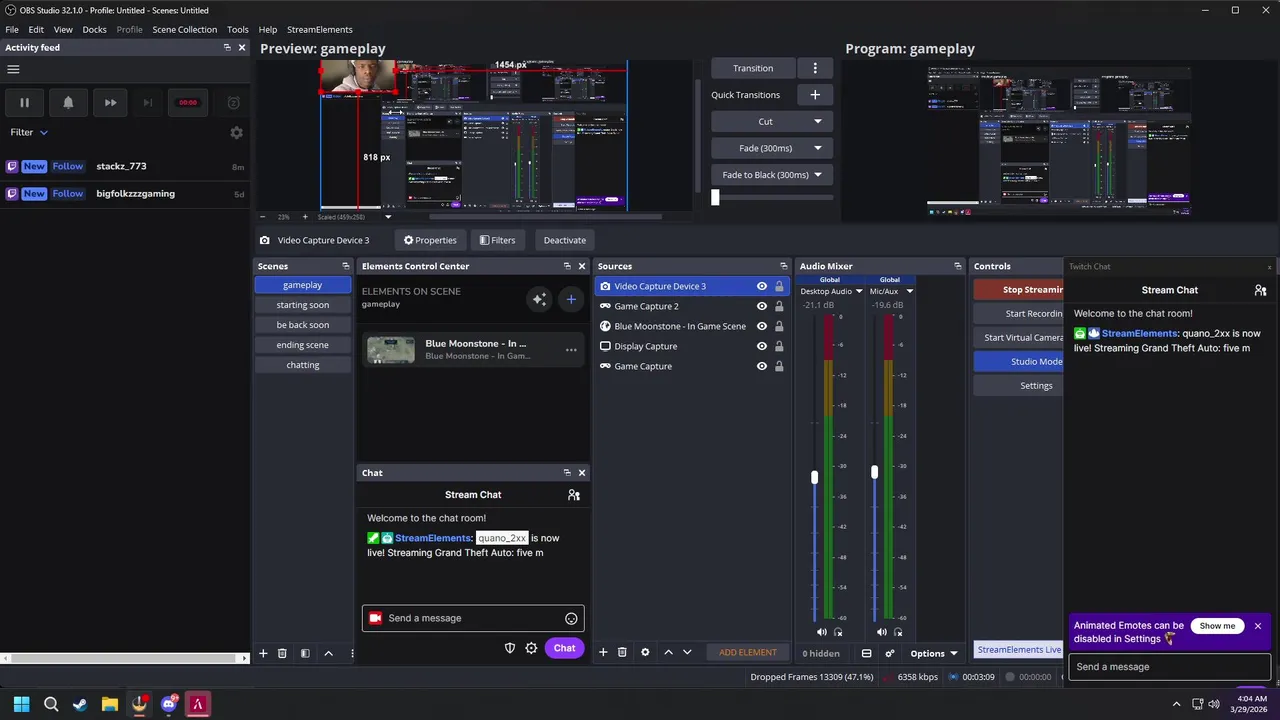This screenshot has width=1280, height=720.
Task: Add an element with the blue plus icon
Action: [571, 299]
